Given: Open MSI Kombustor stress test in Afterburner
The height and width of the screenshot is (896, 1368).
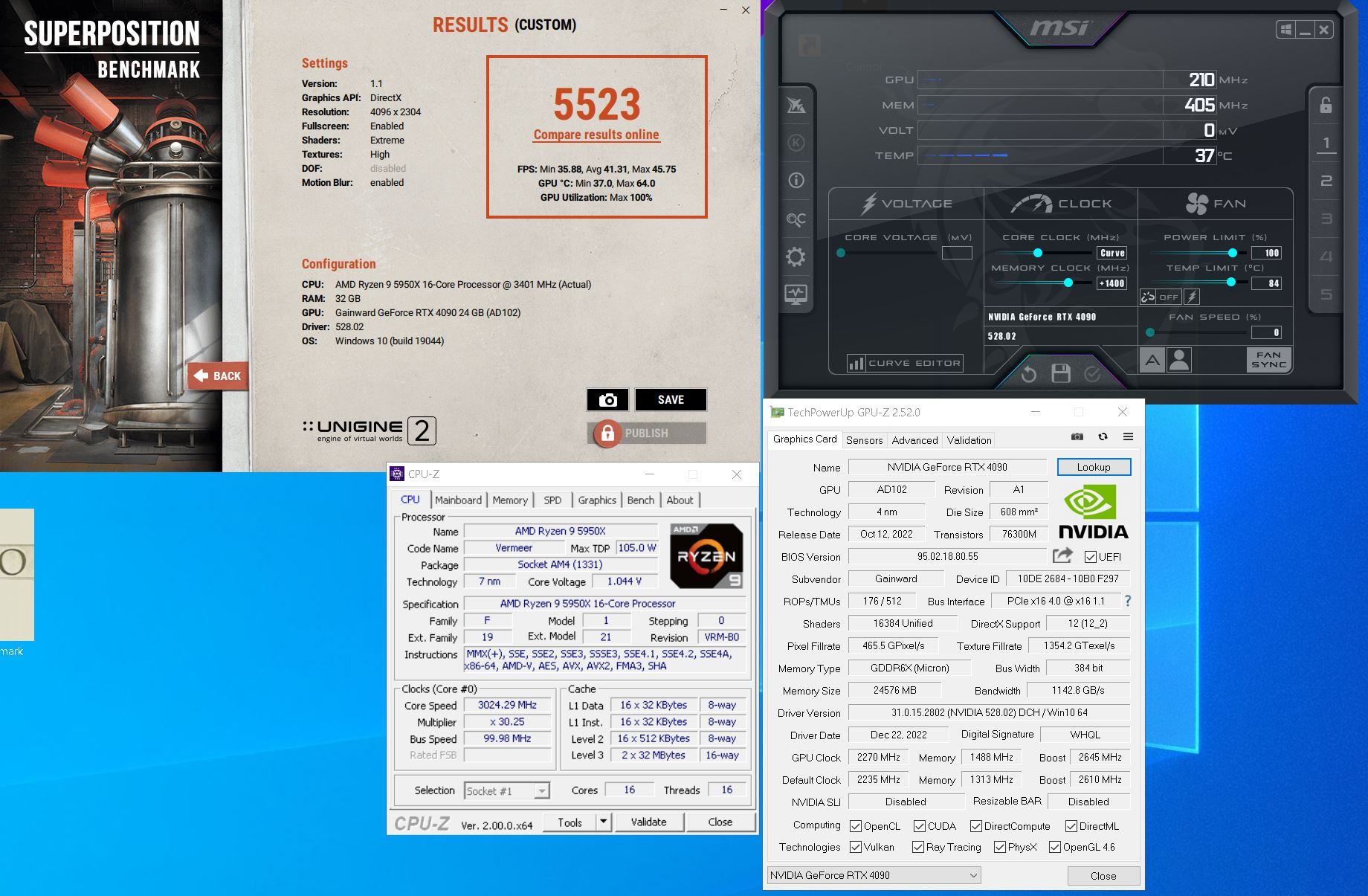Looking at the screenshot, I should click(x=796, y=143).
